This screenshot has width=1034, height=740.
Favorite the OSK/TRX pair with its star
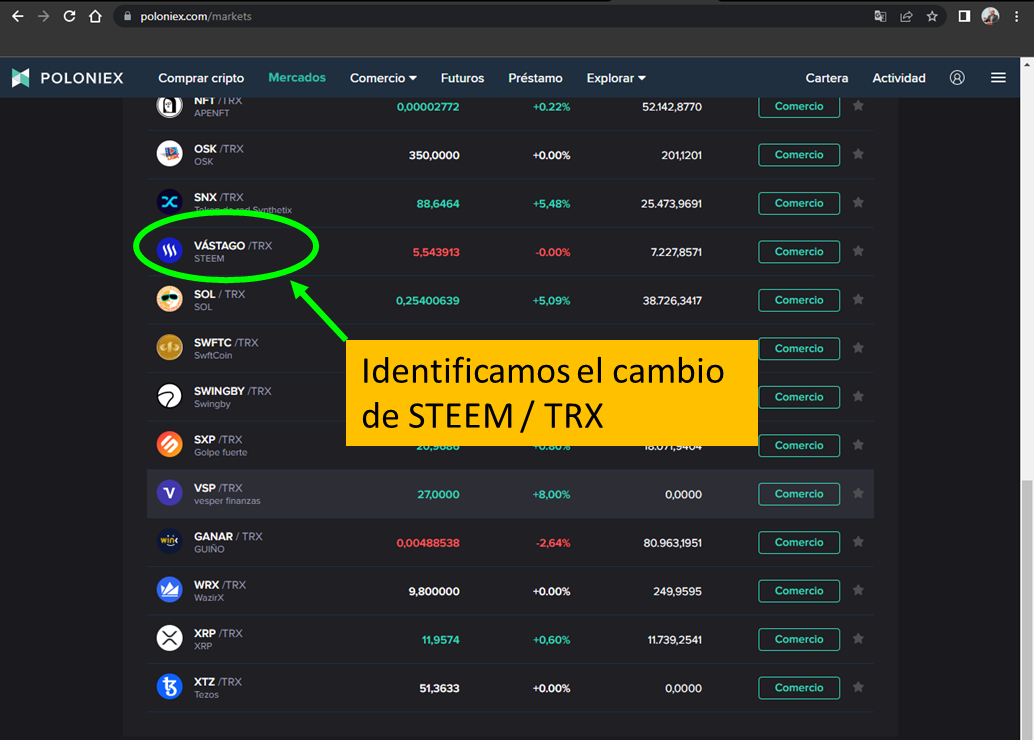point(858,154)
